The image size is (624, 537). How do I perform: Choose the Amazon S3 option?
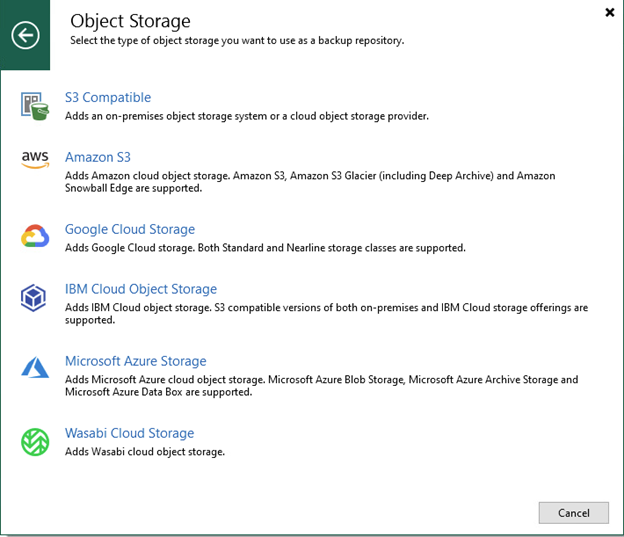(98, 157)
